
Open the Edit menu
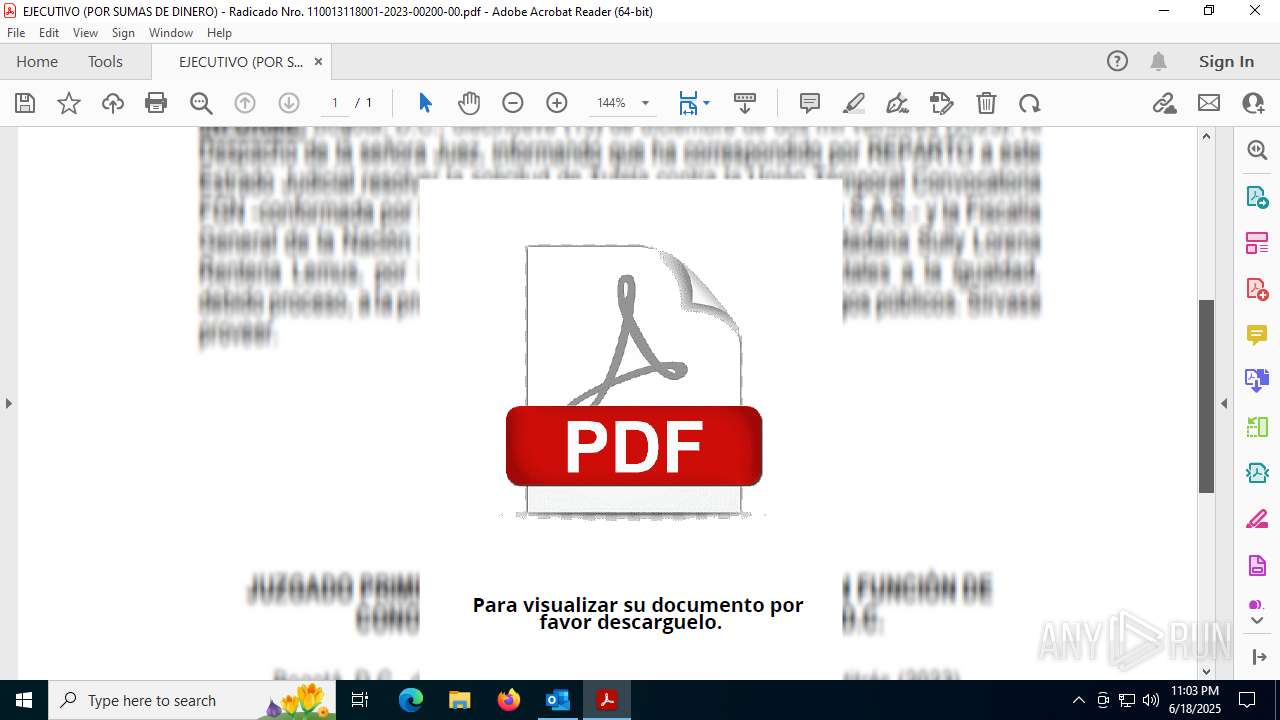click(49, 33)
